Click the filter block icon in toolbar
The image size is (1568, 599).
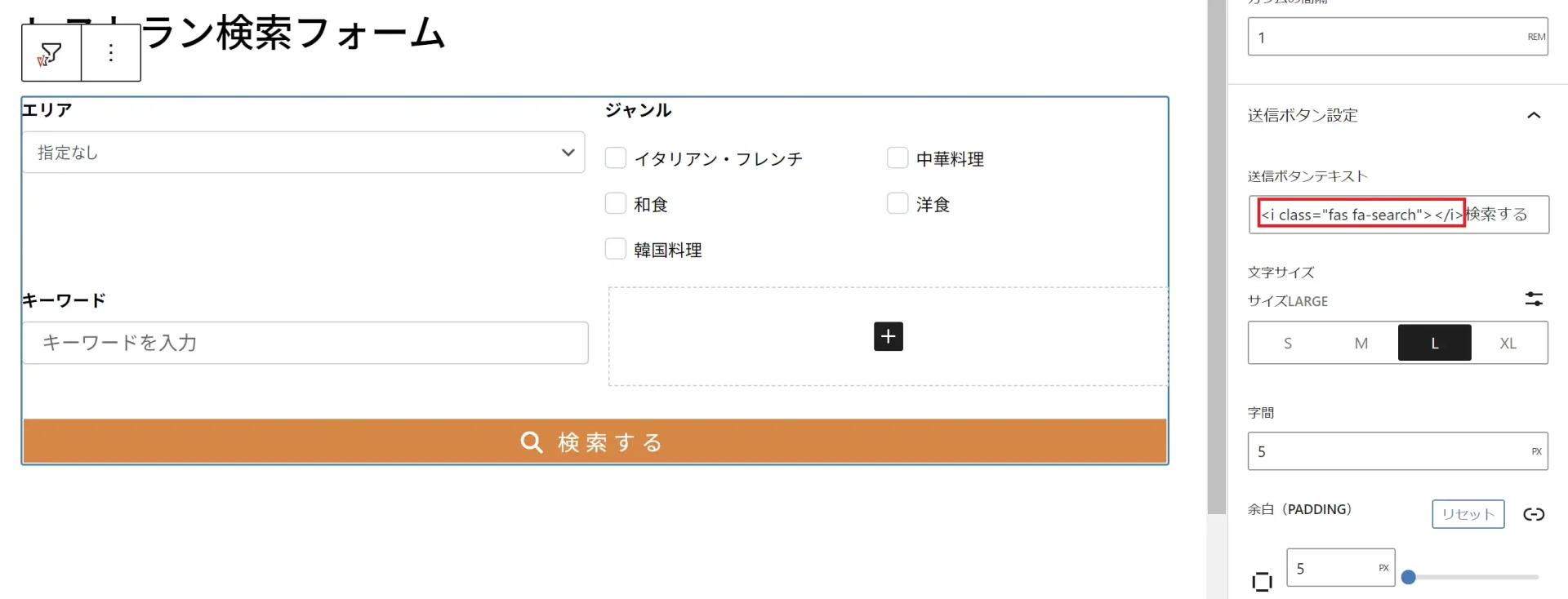tap(51, 54)
